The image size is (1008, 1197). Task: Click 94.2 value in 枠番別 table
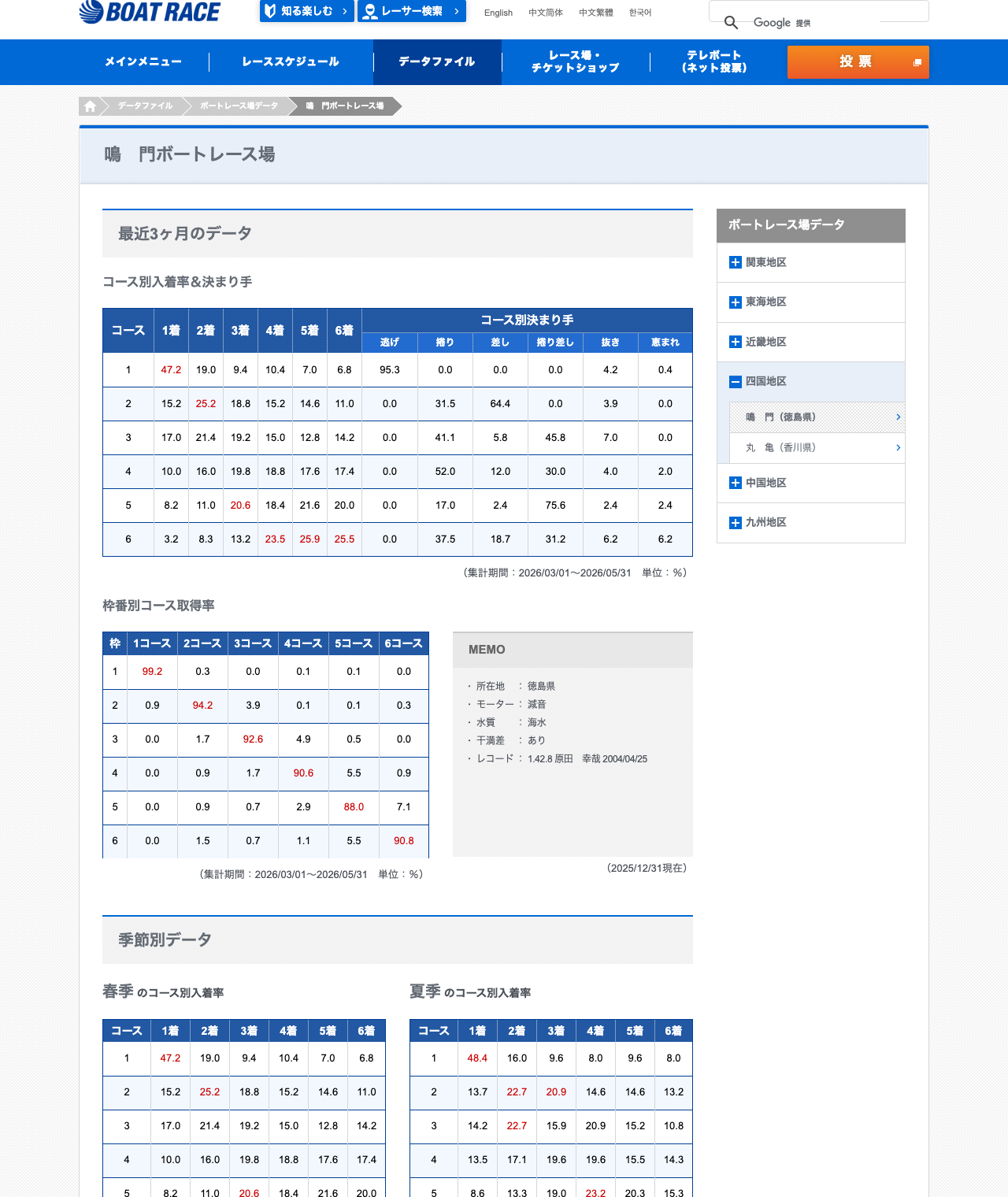click(x=202, y=706)
